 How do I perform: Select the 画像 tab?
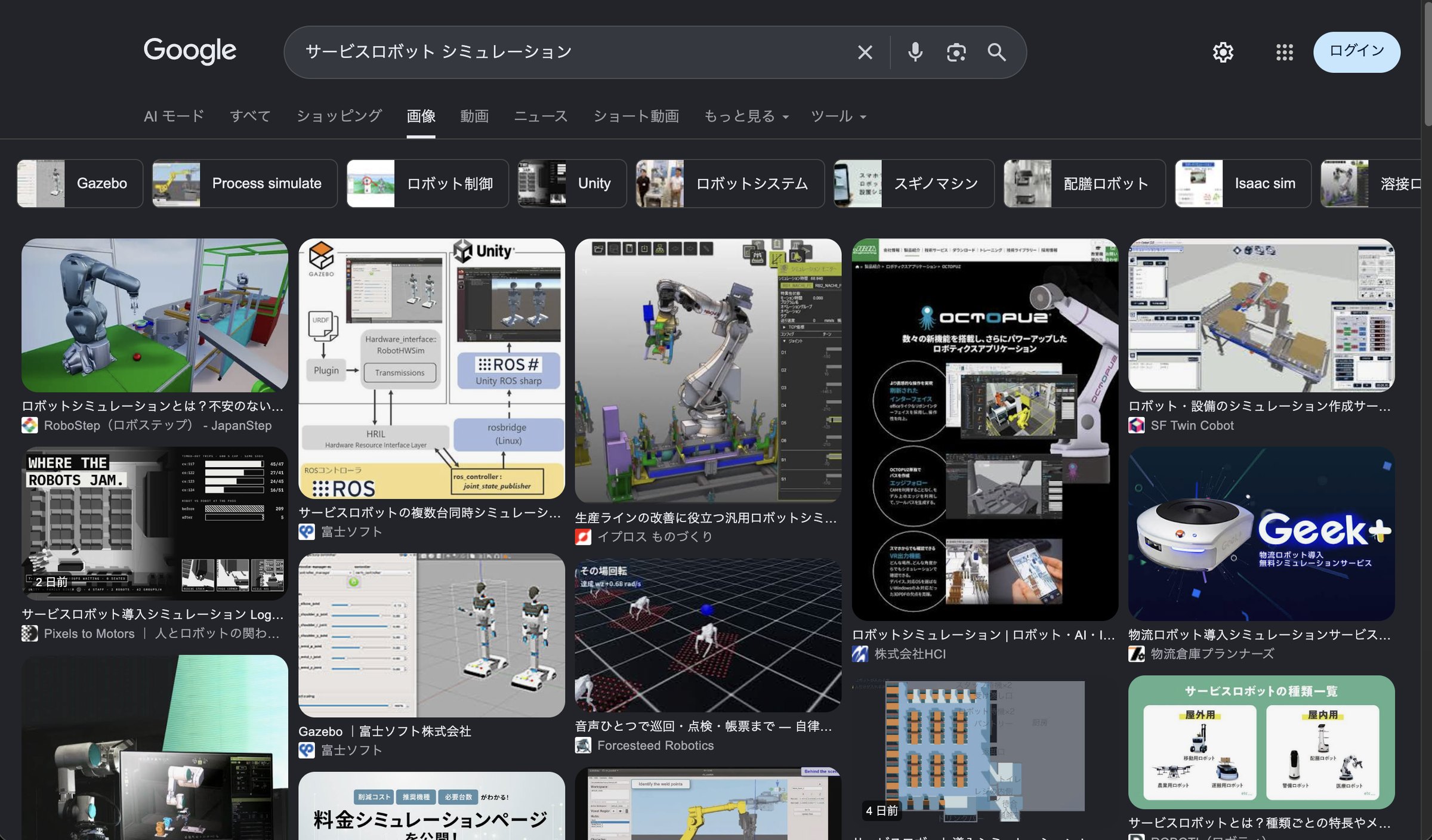coord(421,116)
